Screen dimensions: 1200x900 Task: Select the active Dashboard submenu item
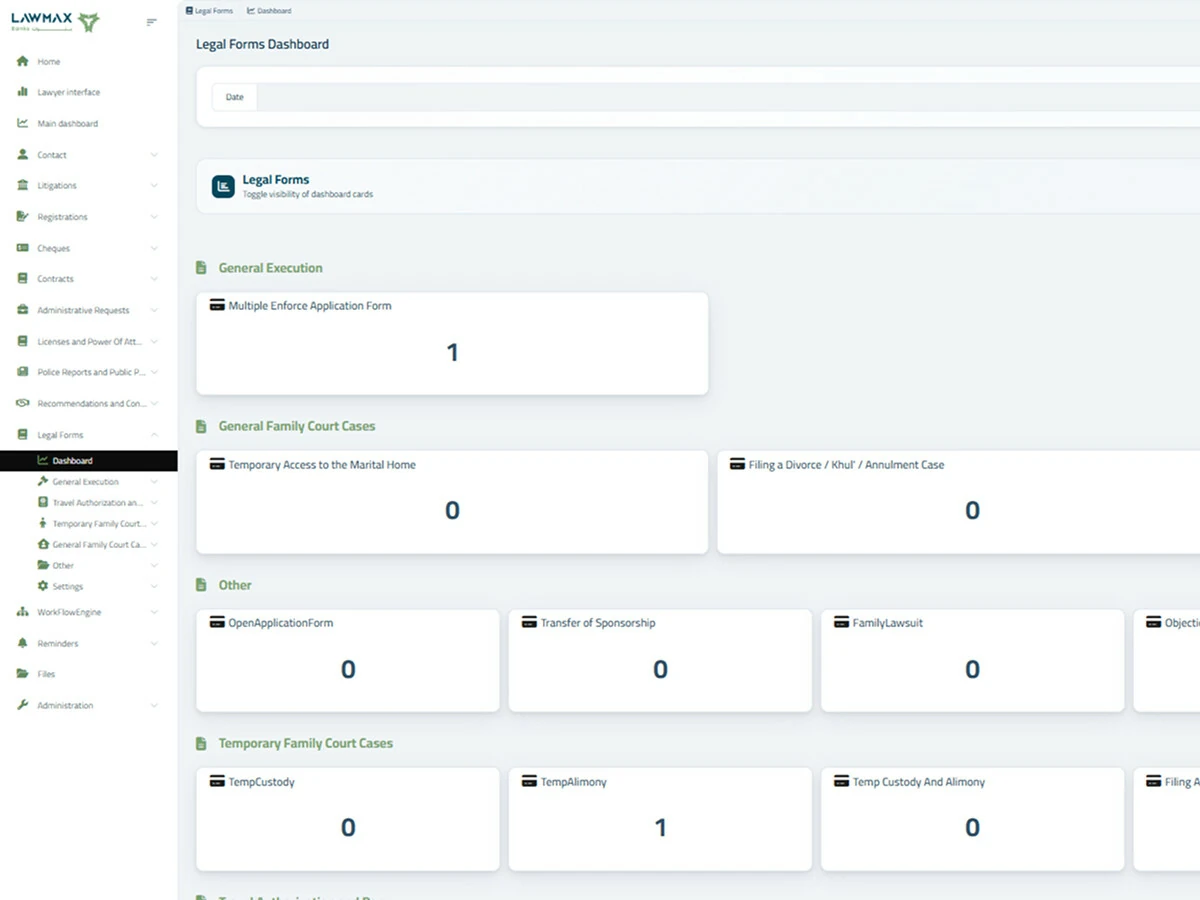88,461
